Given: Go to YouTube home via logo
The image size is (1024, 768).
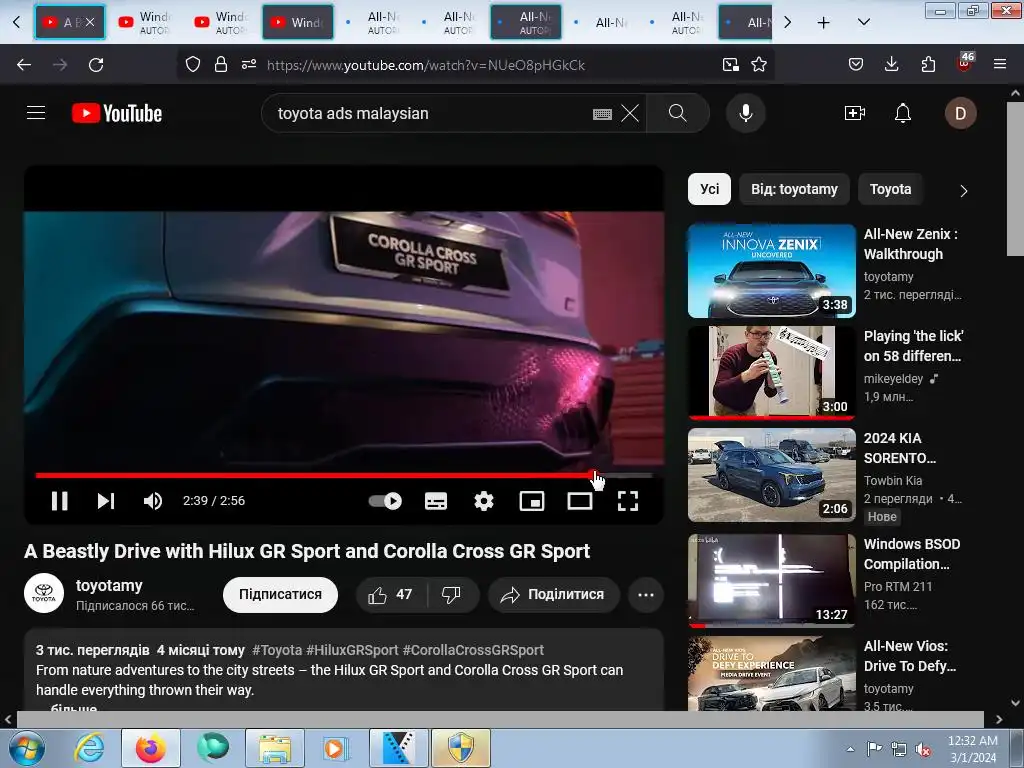Looking at the screenshot, I should (x=117, y=113).
